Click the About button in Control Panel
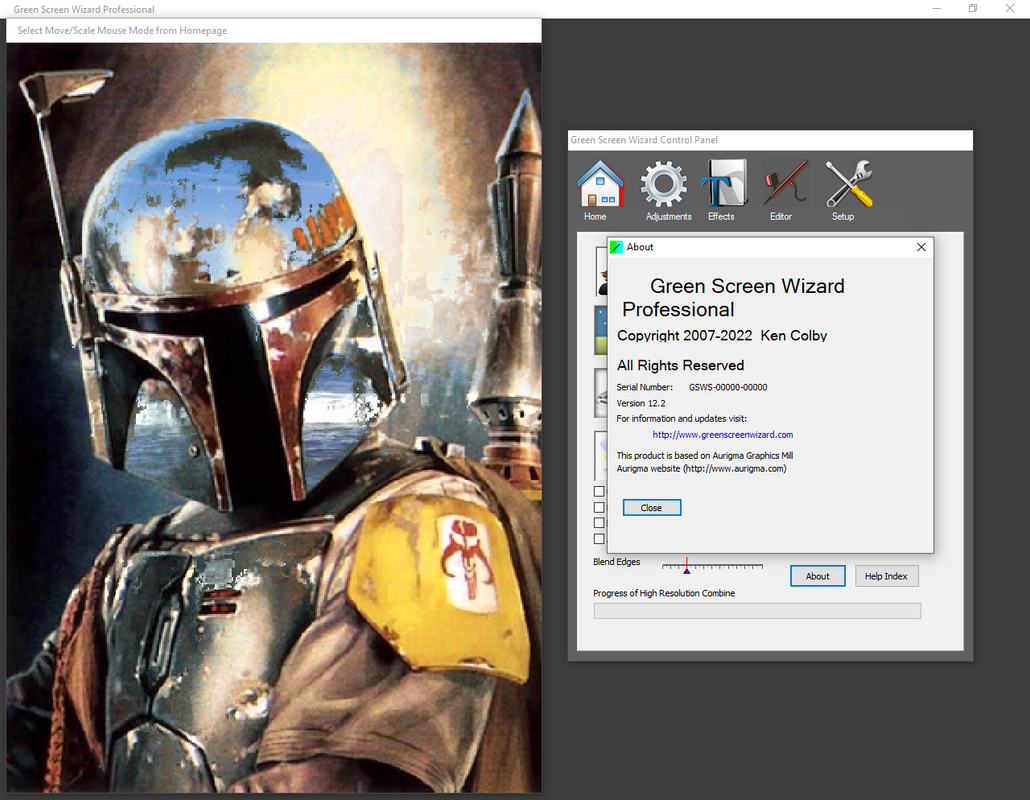The height and width of the screenshot is (800, 1030). click(x=817, y=576)
